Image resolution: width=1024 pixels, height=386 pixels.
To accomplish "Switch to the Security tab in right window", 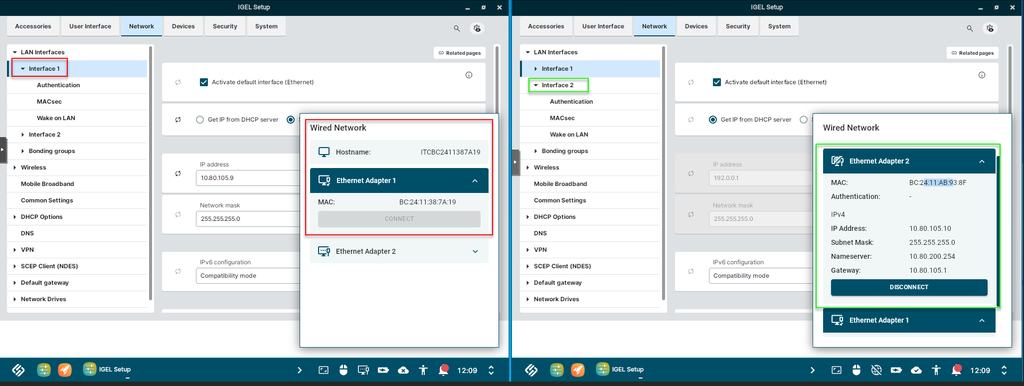I will 738,26.
